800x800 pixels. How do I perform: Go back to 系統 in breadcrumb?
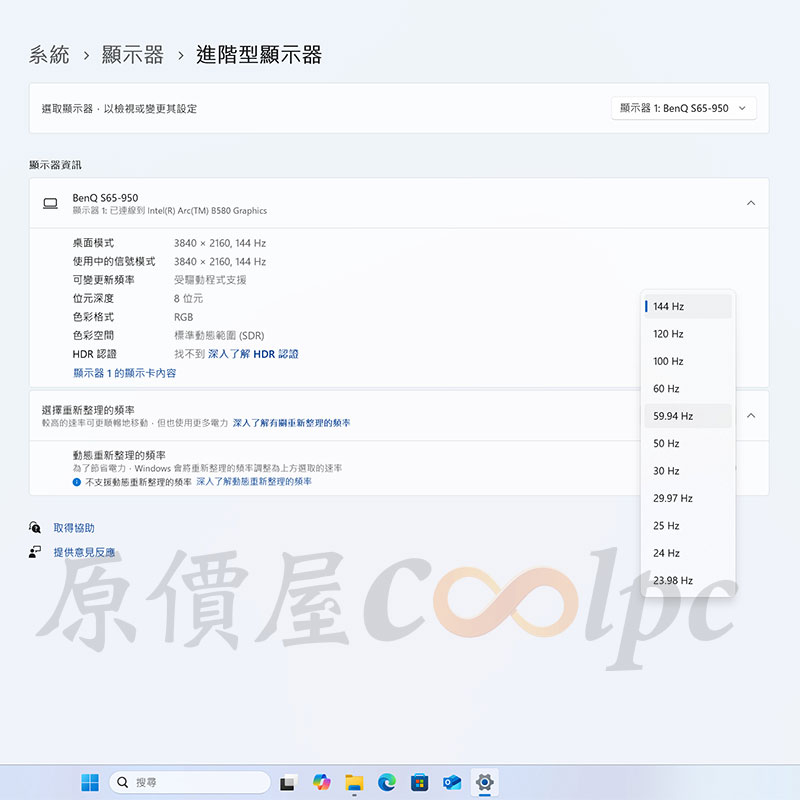coord(49,55)
